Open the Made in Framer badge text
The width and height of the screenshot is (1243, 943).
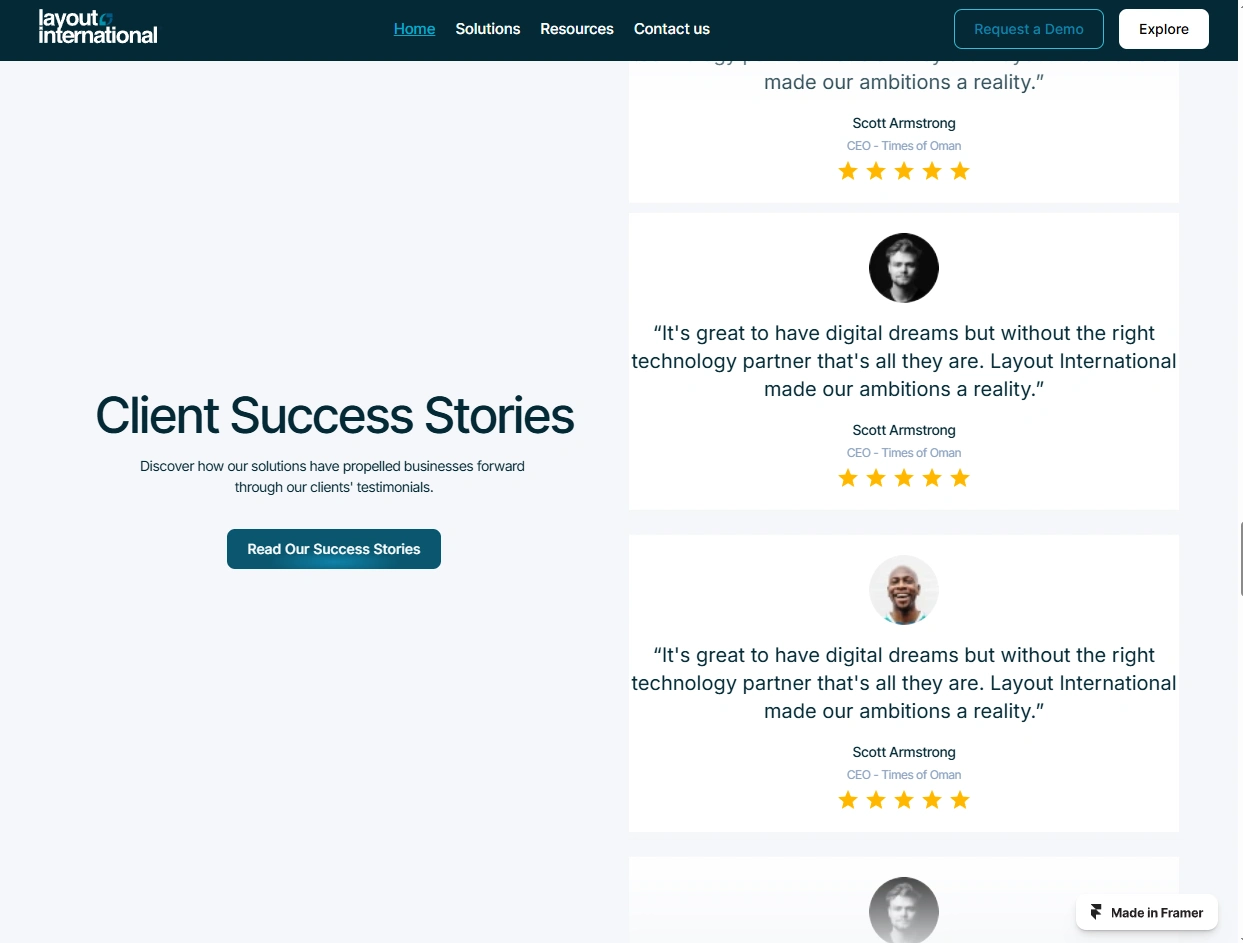coord(1157,912)
